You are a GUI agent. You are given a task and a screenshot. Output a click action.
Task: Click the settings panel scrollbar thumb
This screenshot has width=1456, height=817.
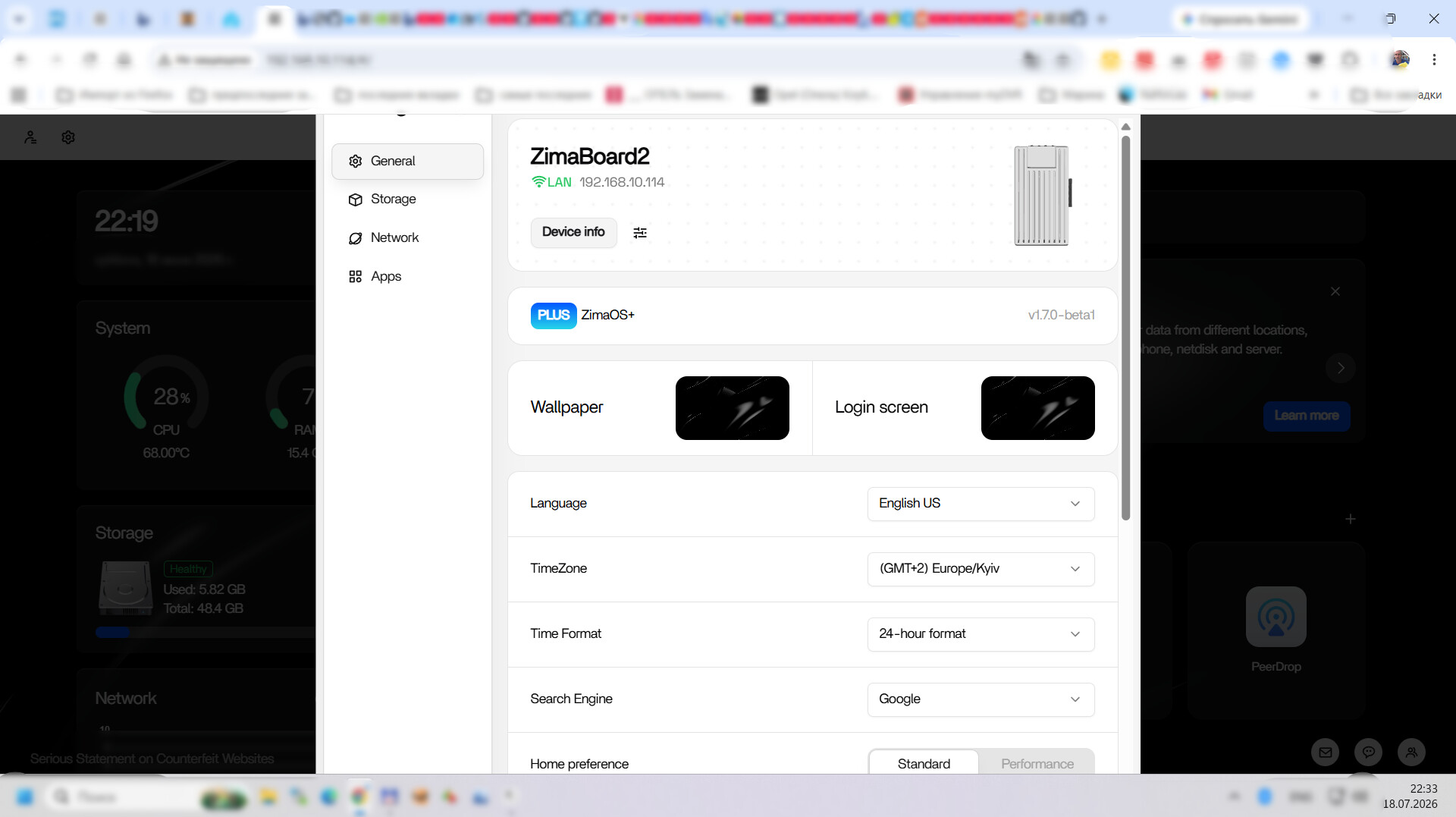pyautogui.click(x=1126, y=328)
